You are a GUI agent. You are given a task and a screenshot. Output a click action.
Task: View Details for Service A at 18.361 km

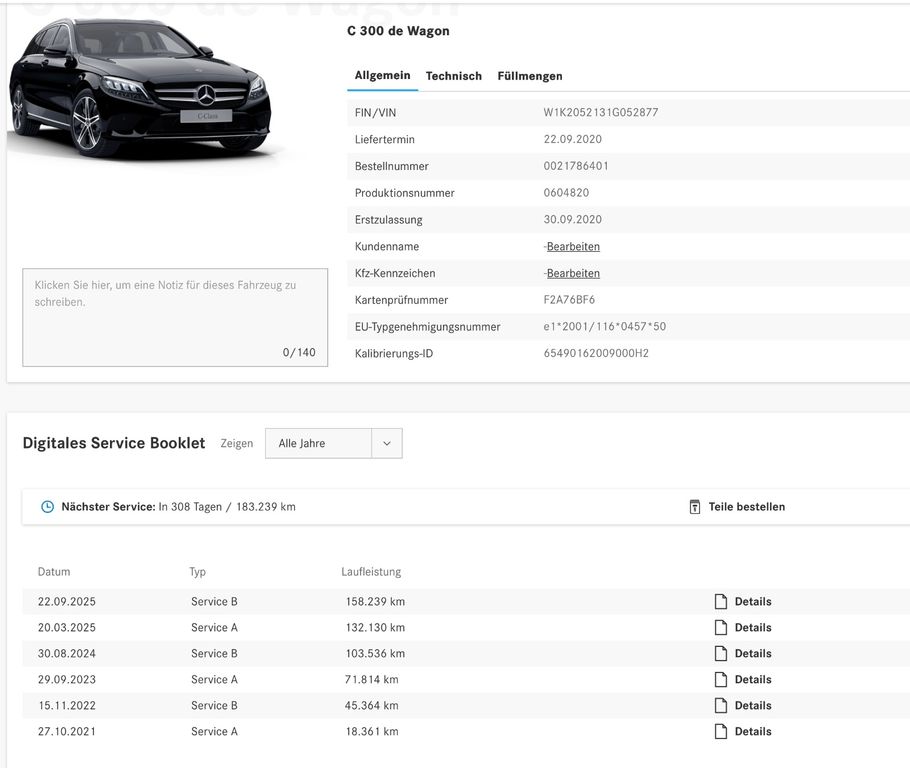(x=752, y=732)
